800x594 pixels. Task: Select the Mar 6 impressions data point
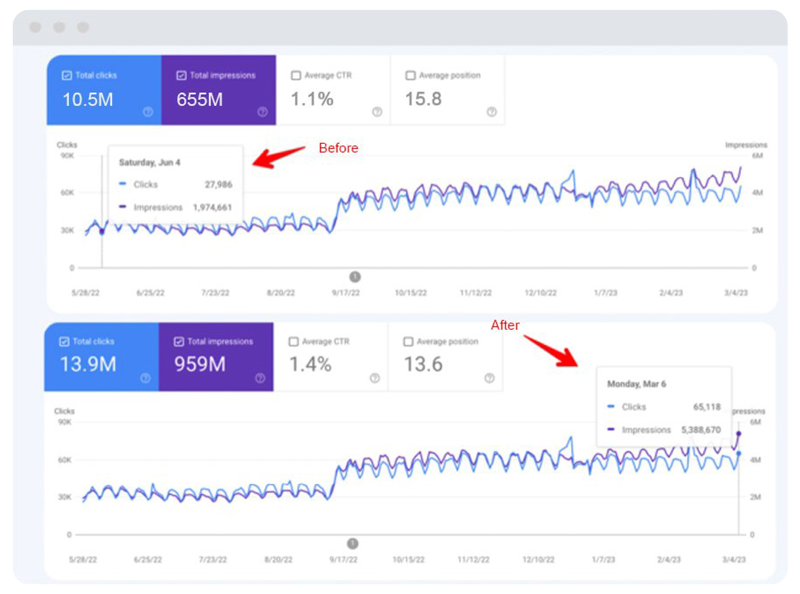(739, 434)
